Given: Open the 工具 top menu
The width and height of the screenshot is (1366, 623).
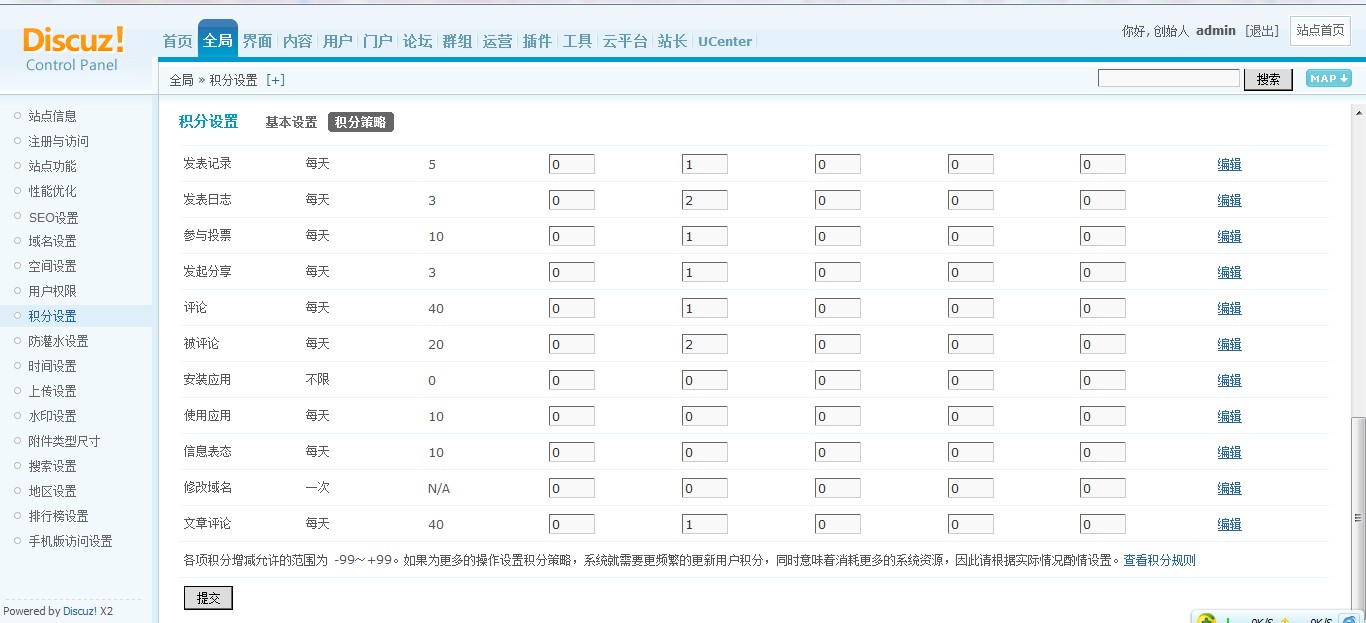Looking at the screenshot, I should [578, 41].
